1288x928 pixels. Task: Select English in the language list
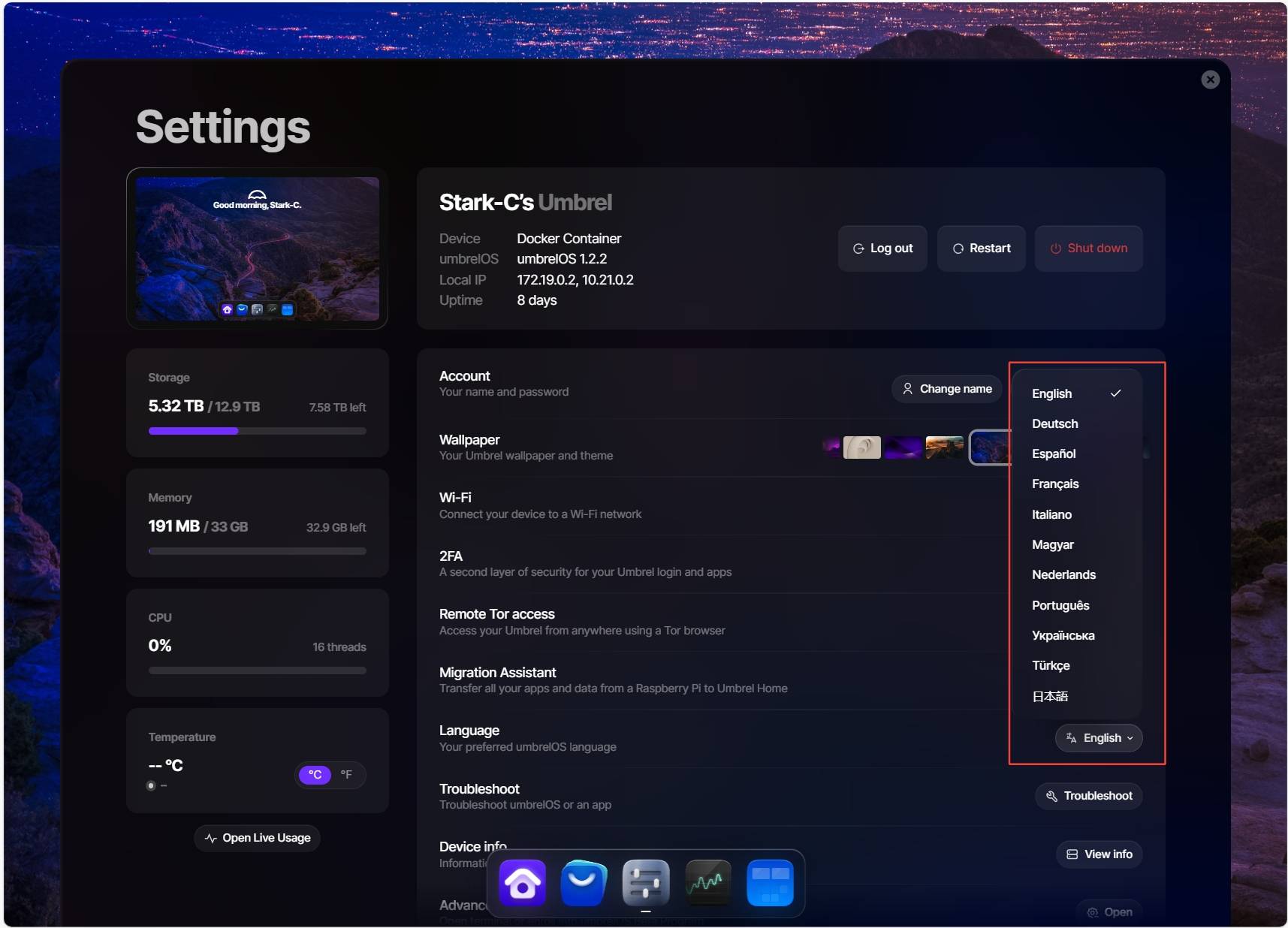(x=1076, y=393)
